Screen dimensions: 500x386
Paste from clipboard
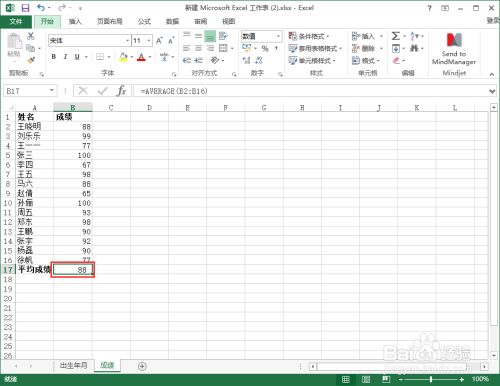14,45
